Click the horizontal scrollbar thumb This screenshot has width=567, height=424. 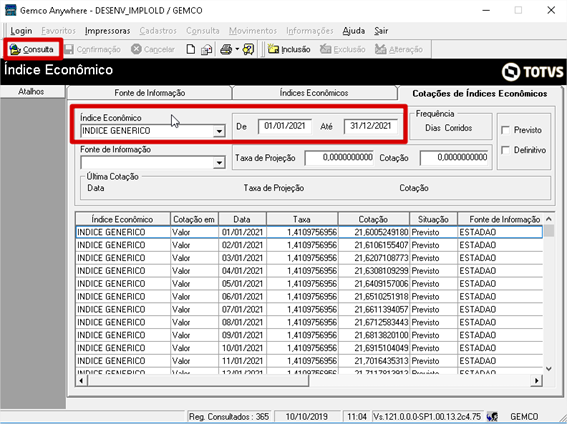tap(198, 381)
